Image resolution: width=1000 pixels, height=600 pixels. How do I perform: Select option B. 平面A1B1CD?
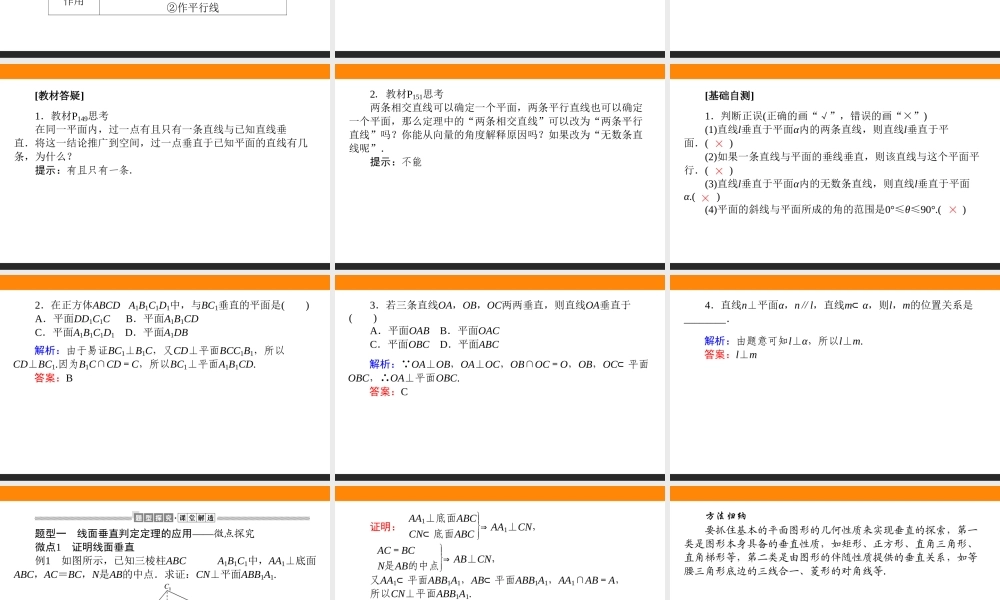coord(162,319)
